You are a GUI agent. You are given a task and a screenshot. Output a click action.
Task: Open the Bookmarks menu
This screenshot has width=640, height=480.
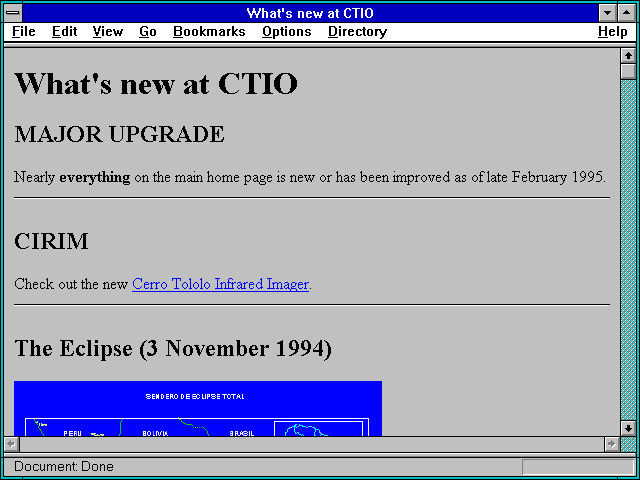tap(209, 32)
